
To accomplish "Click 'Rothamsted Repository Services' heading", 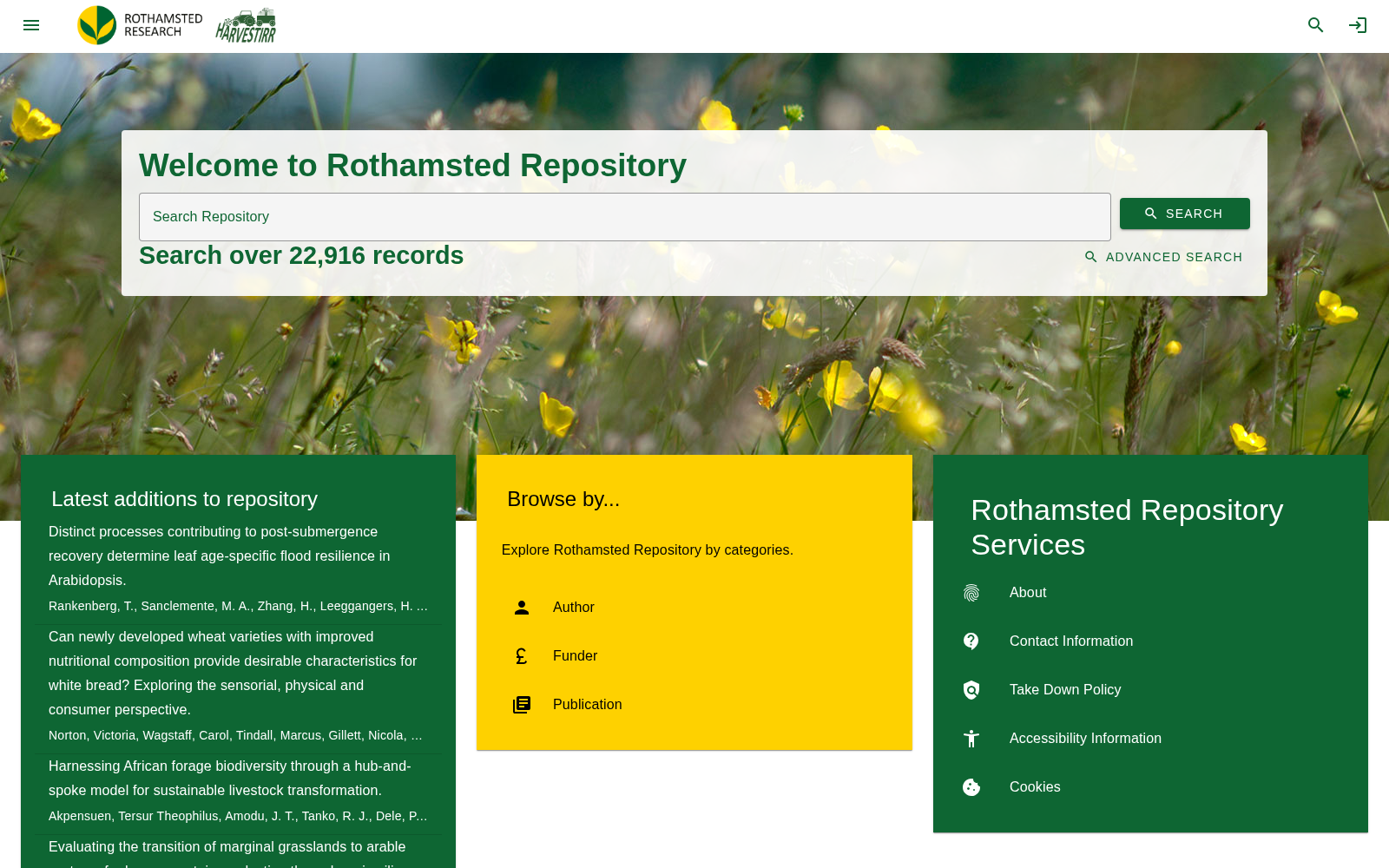I will coord(1127,528).
